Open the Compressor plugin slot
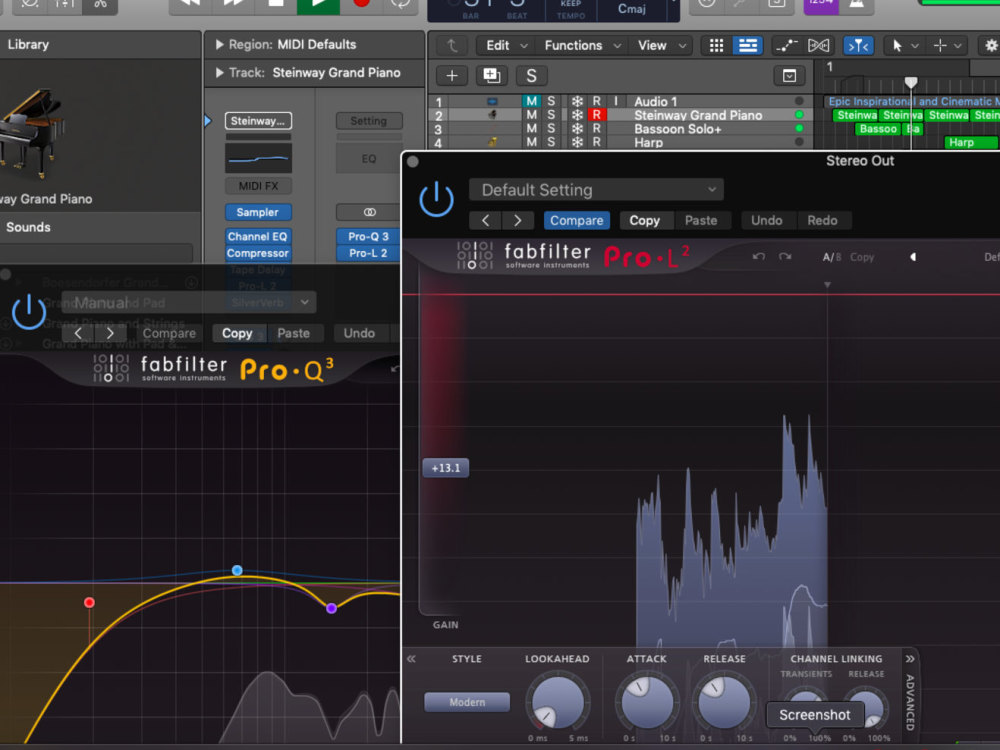This screenshot has width=1000, height=750. click(258, 253)
